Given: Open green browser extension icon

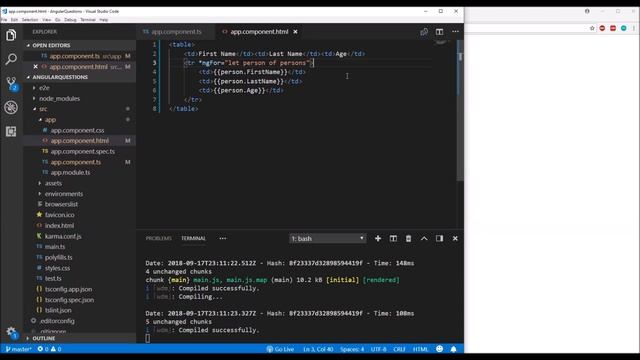Looking at the screenshot, I should pyautogui.click(x=624, y=28).
